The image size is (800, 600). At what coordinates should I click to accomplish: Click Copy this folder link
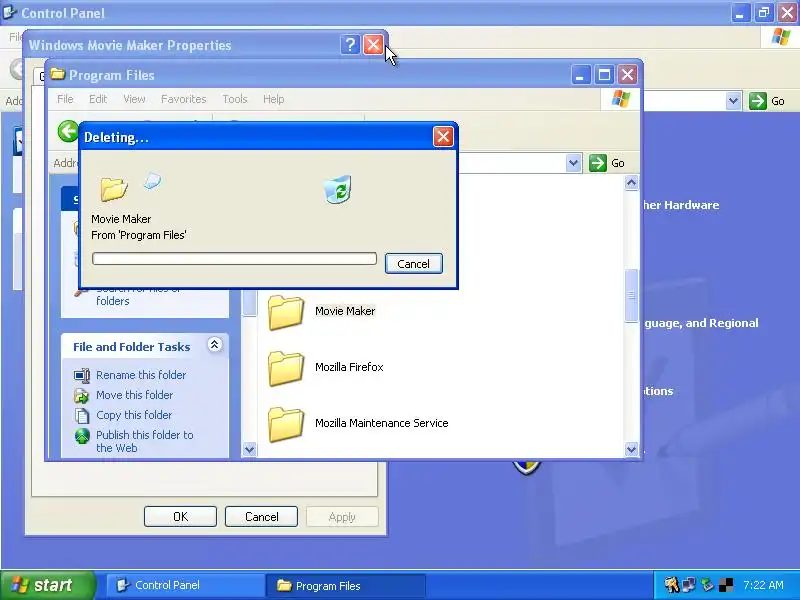pos(134,415)
